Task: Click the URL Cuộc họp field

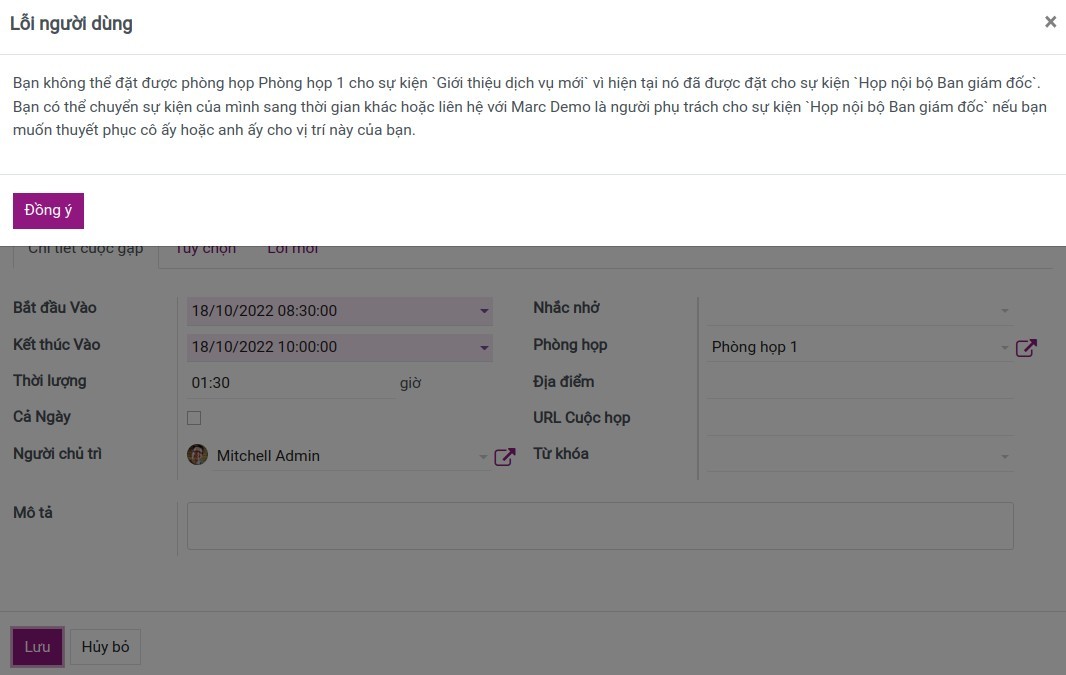Action: [860, 419]
